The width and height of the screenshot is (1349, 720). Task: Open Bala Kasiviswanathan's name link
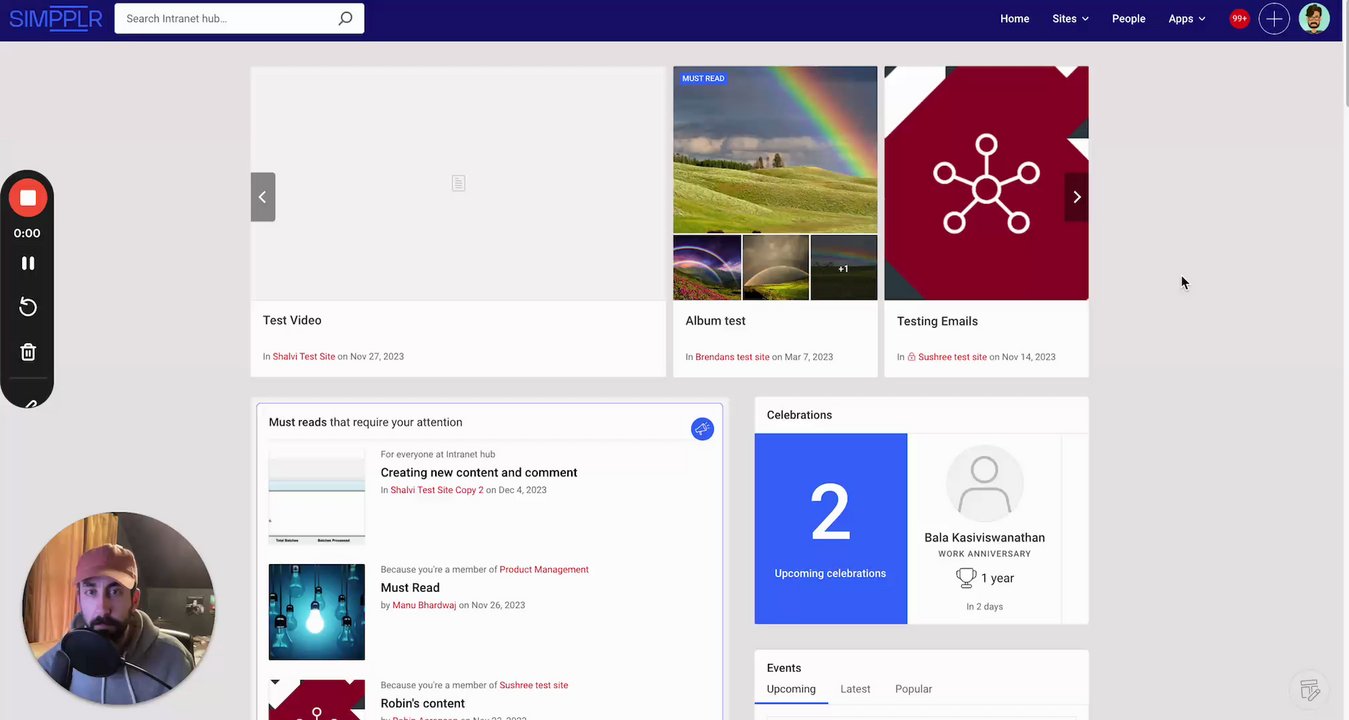(984, 538)
